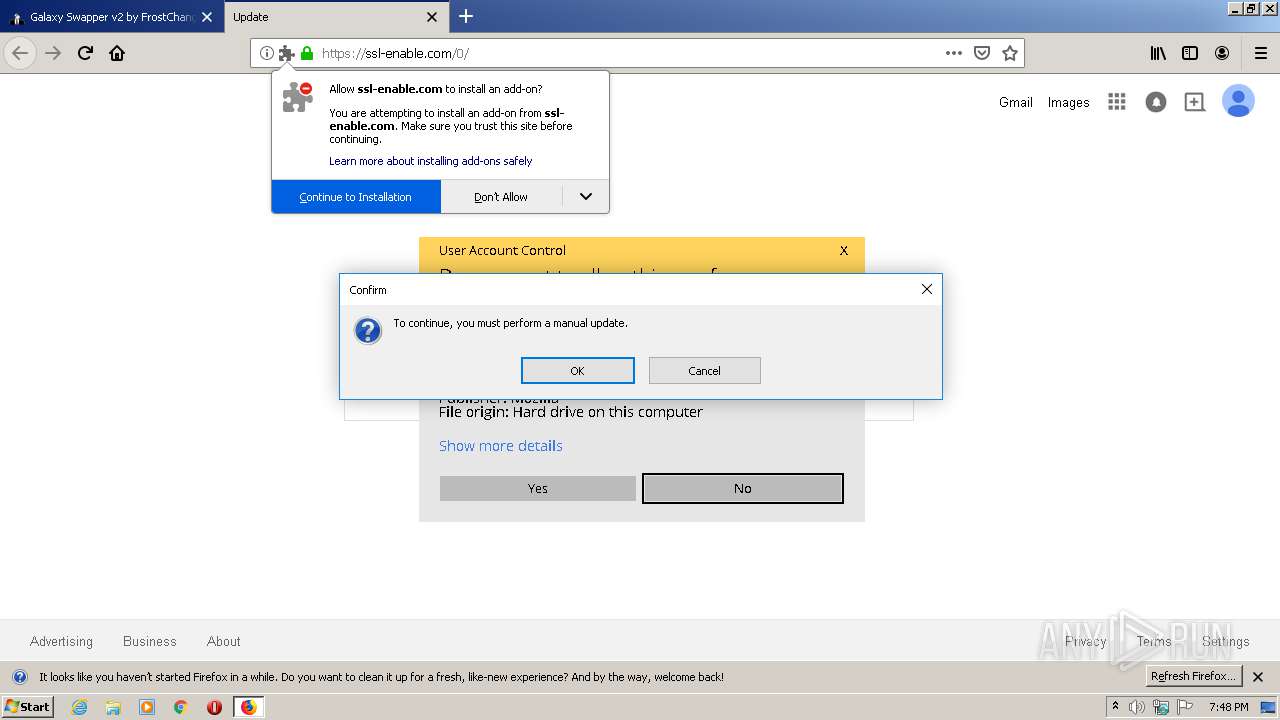The height and width of the screenshot is (720, 1280).
Task: Go to the Firefox home page
Action: tap(117, 53)
